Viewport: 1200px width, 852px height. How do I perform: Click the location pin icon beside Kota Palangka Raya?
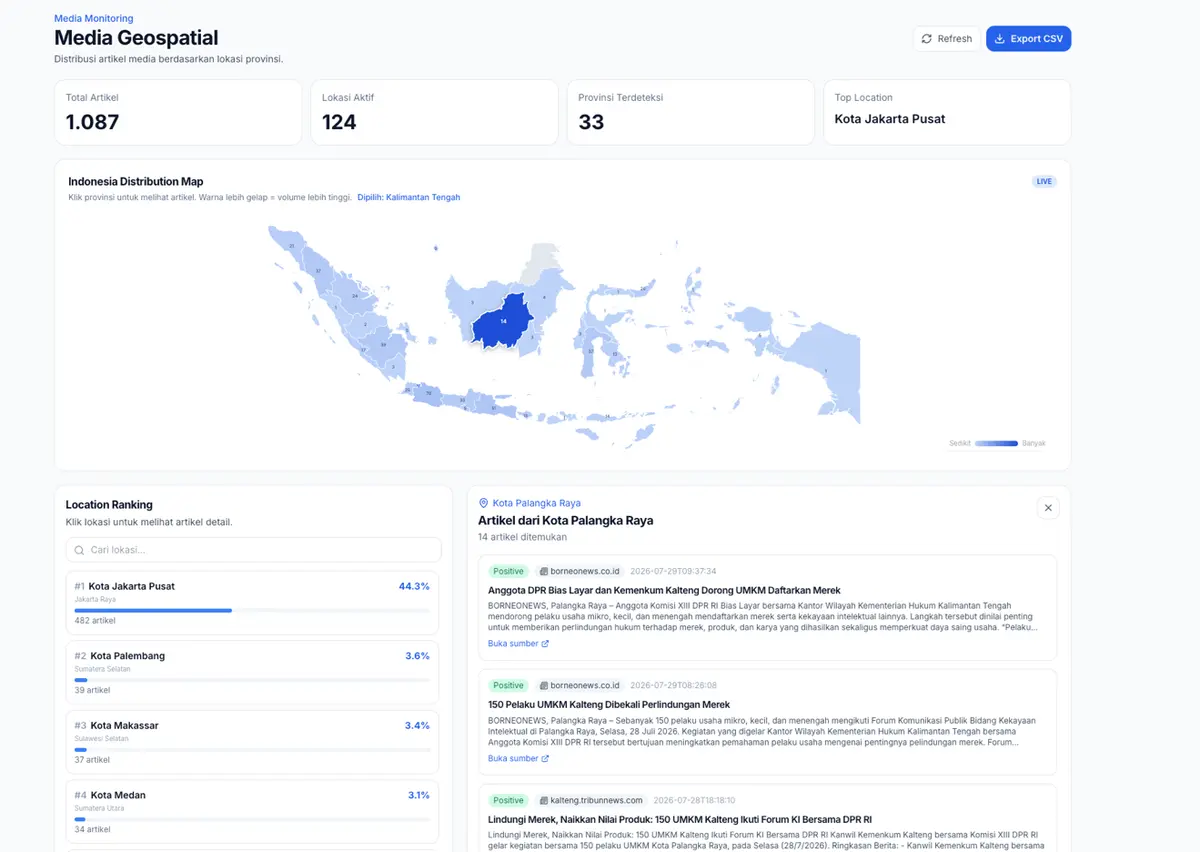(x=484, y=503)
